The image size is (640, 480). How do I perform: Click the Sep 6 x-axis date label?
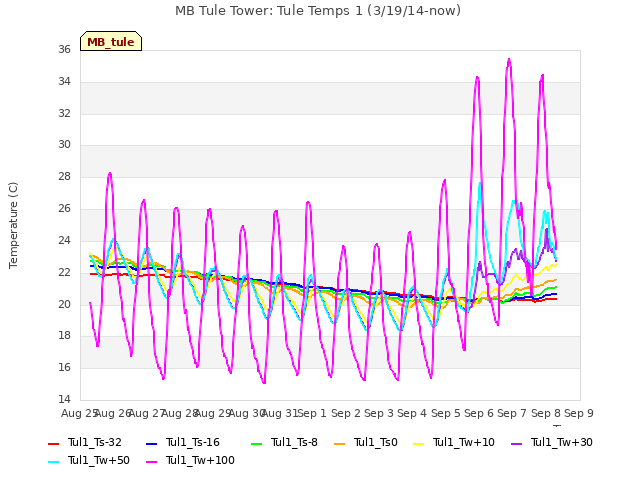click(x=479, y=413)
